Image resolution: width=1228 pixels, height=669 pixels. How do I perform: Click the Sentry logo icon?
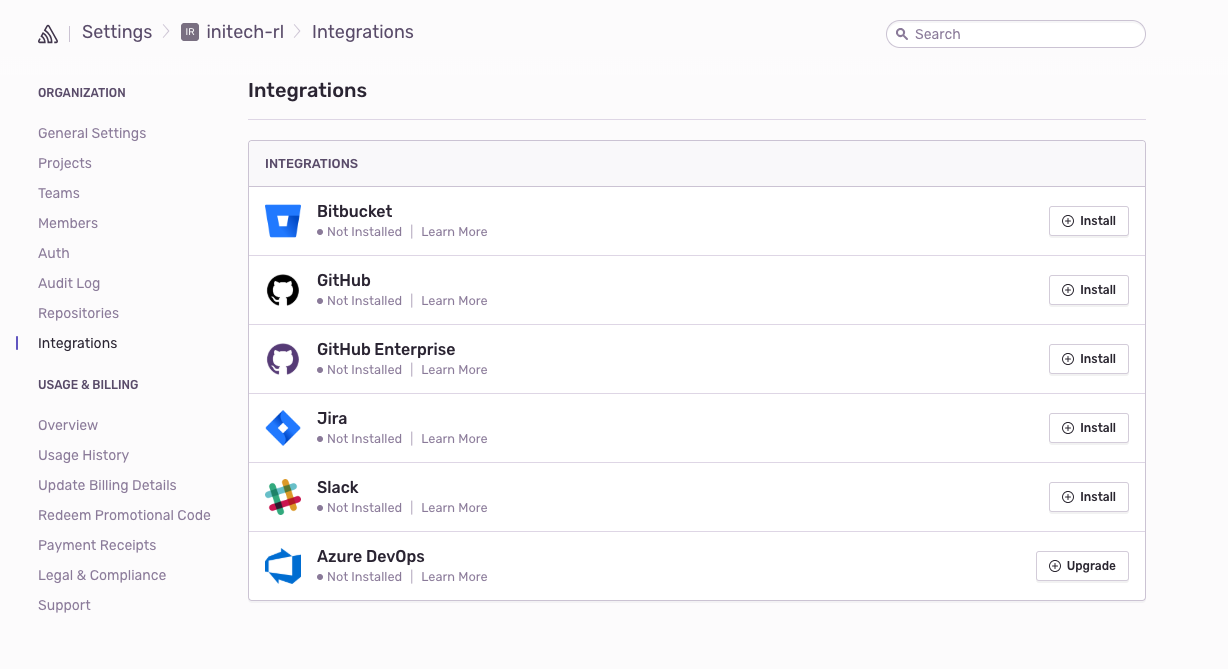[x=48, y=34]
